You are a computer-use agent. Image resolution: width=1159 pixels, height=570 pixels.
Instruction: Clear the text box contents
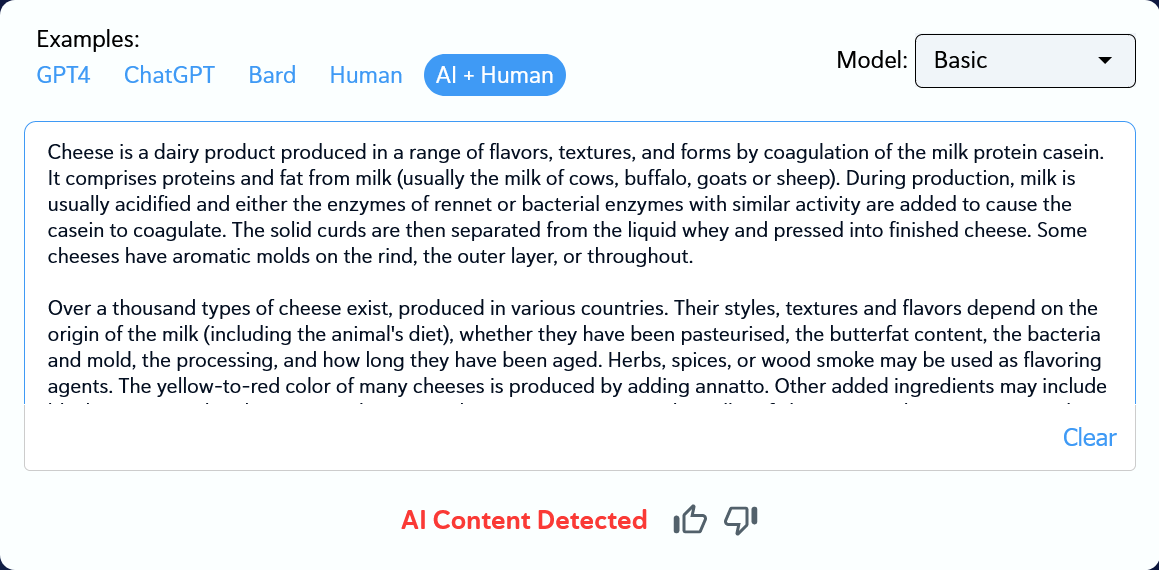click(x=1089, y=437)
